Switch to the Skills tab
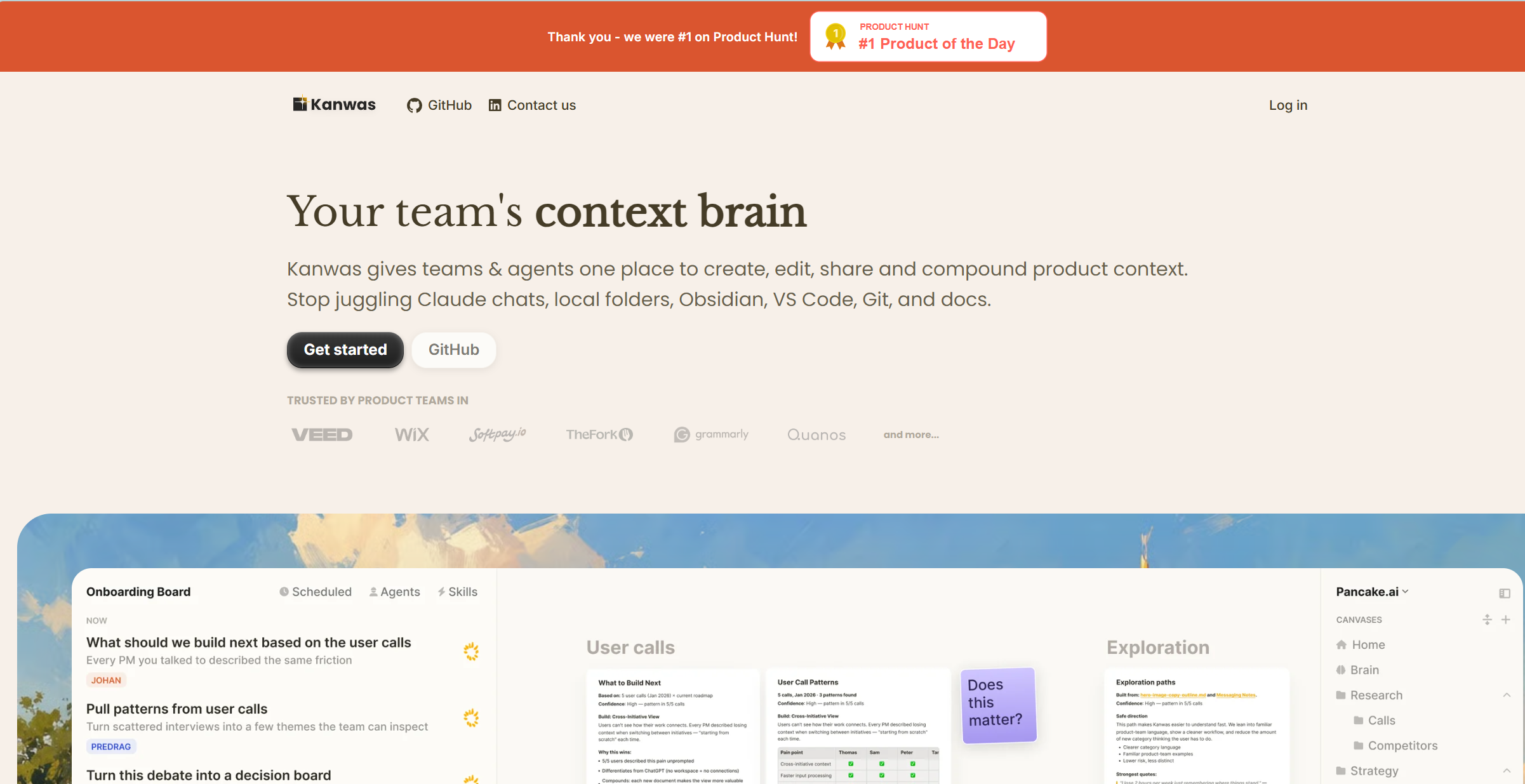Image resolution: width=1525 pixels, height=784 pixels. coord(457,592)
